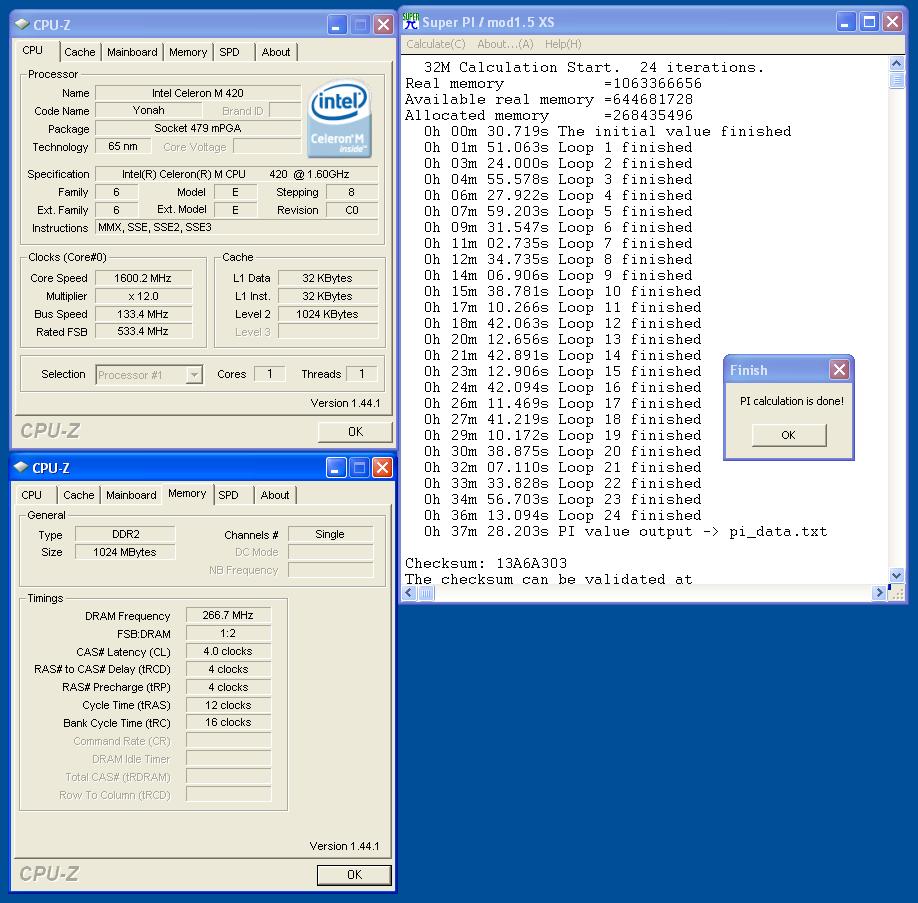This screenshot has width=918, height=903.
Task: Switch to About tab in top CPU-Z
Action: pos(276,52)
